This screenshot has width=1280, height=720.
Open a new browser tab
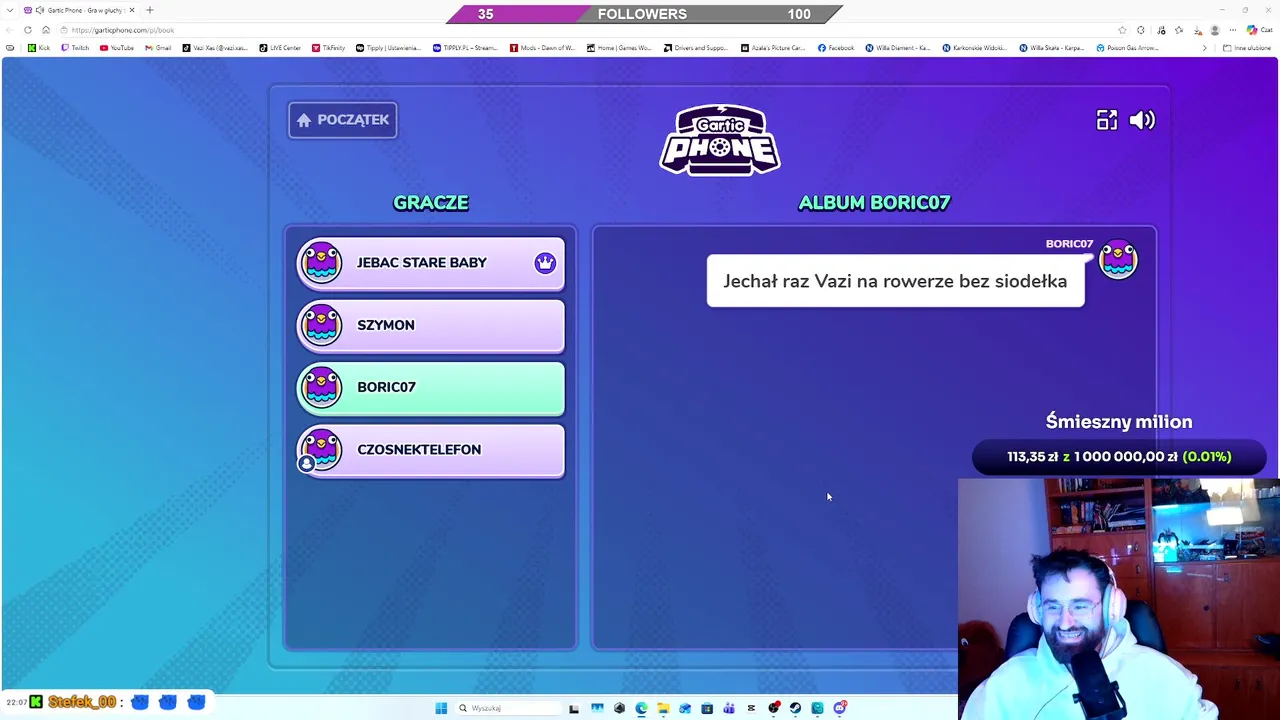click(150, 10)
